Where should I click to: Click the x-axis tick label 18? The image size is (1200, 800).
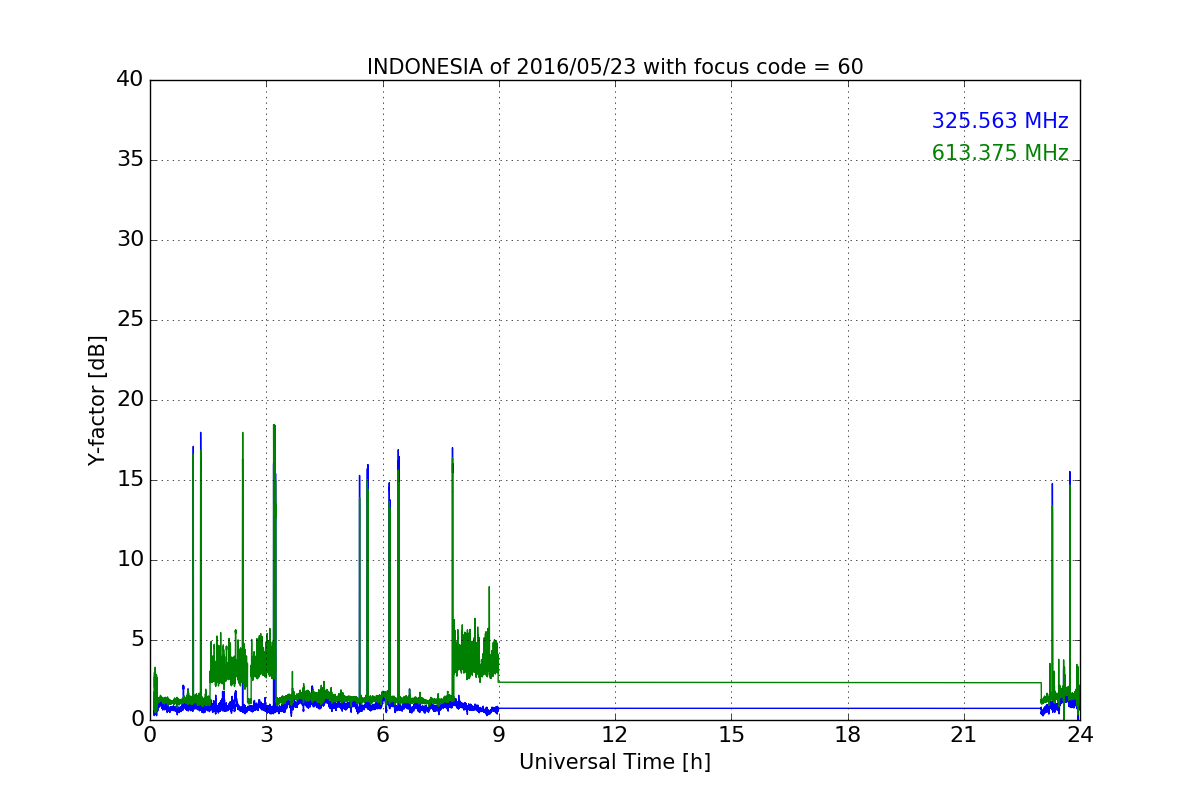pos(848,734)
